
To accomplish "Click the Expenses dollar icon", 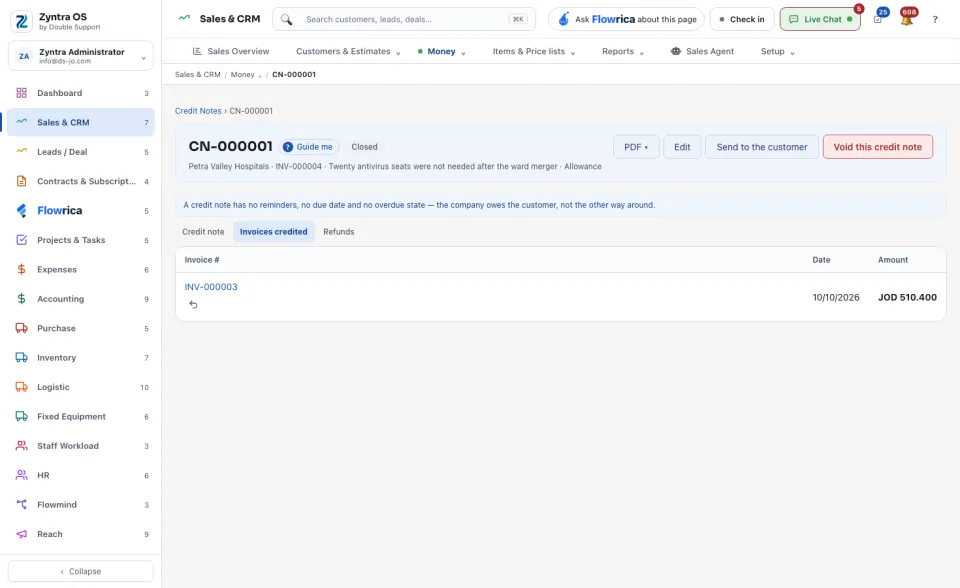I will click(x=21, y=269).
